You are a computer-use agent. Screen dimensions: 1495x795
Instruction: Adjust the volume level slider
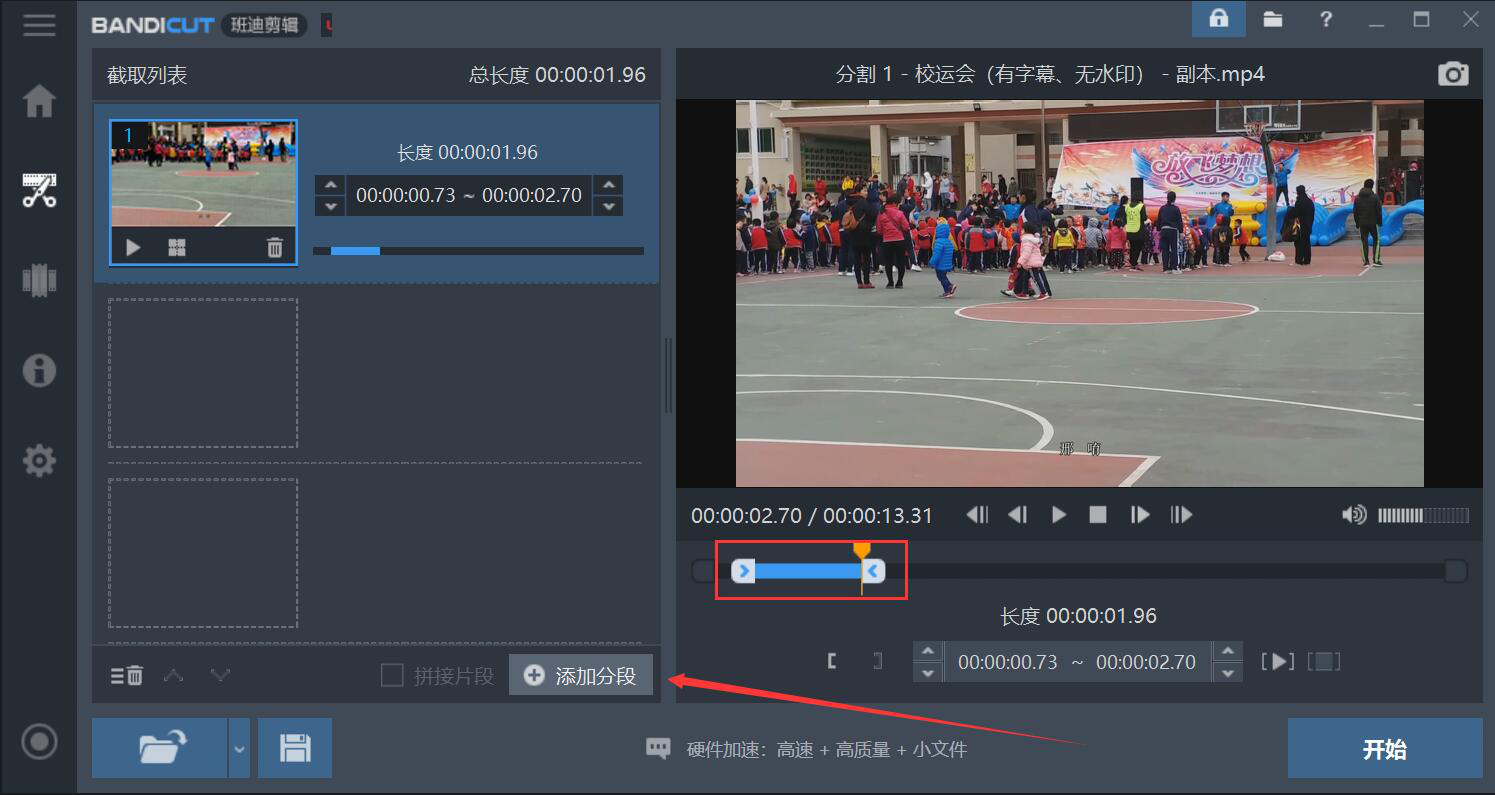(1422, 515)
